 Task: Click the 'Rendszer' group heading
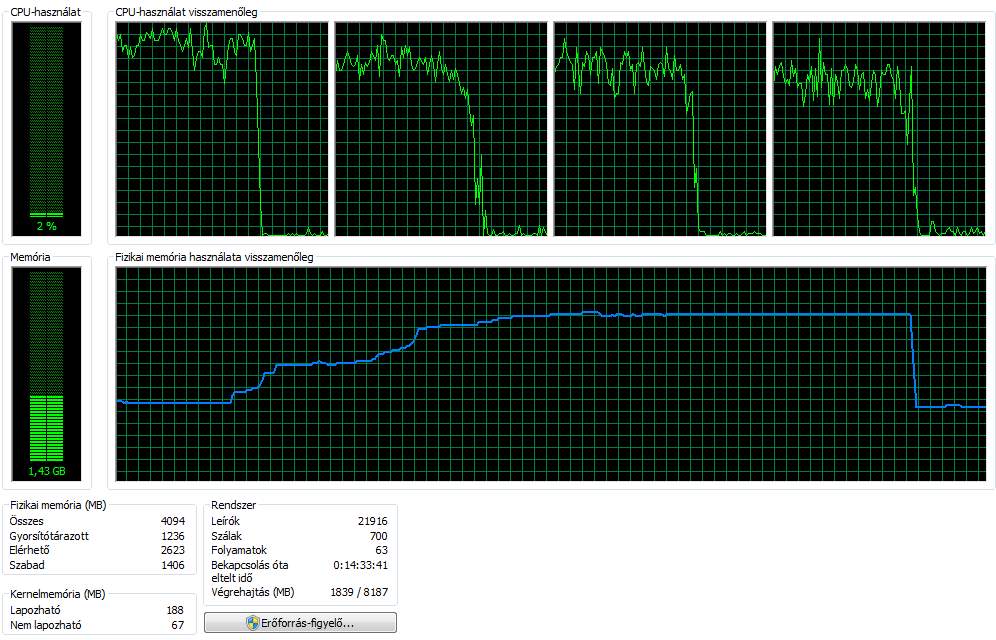click(x=234, y=505)
